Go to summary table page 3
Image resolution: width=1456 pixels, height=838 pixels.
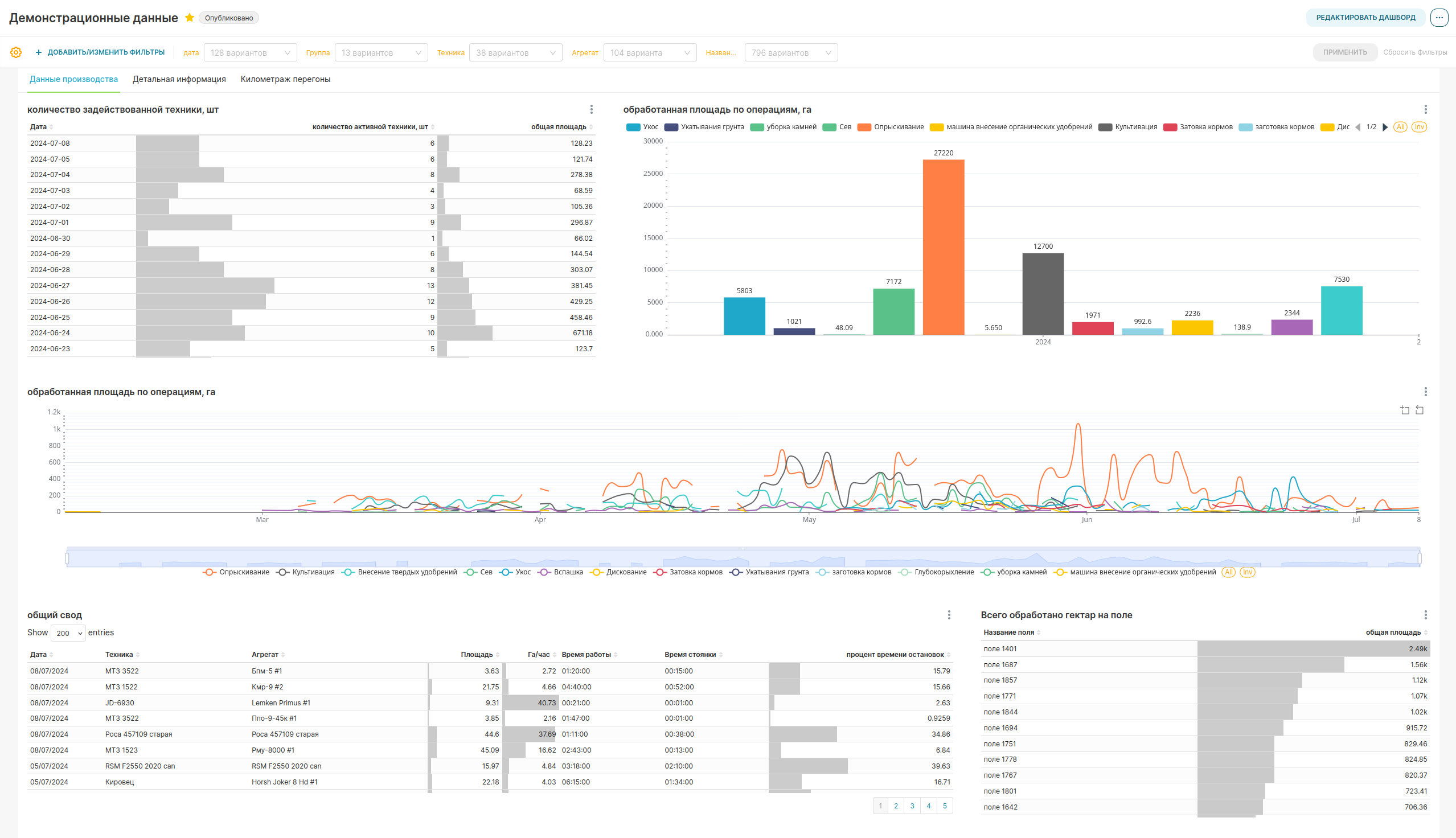[x=912, y=806]
